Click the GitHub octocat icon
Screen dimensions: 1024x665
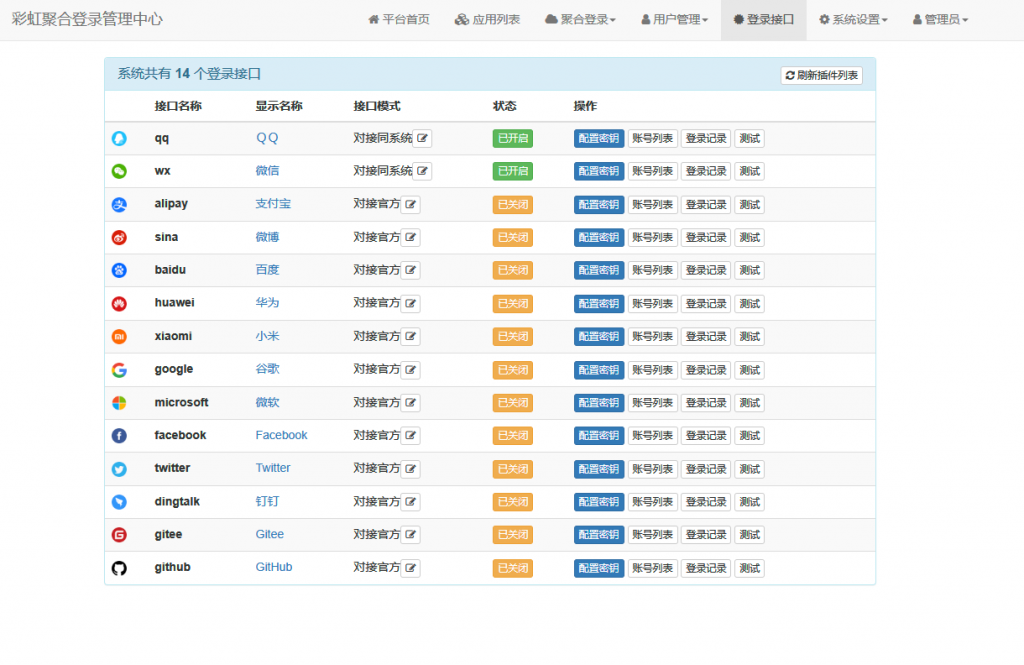point(119,568)
